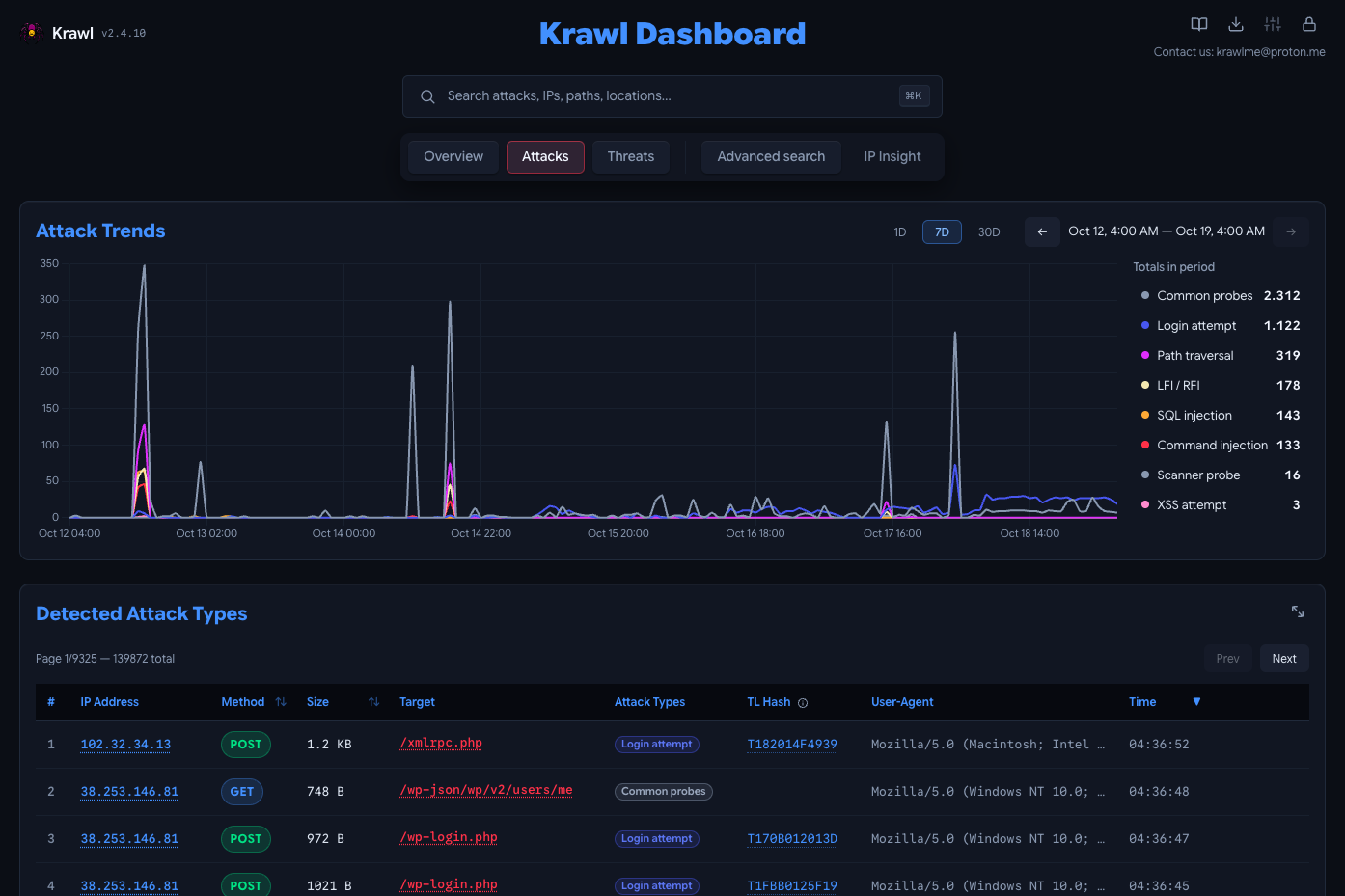This screenshot has width=1345, height=896.
Task: Open the Advanced search tab
Action: [771, 157]
